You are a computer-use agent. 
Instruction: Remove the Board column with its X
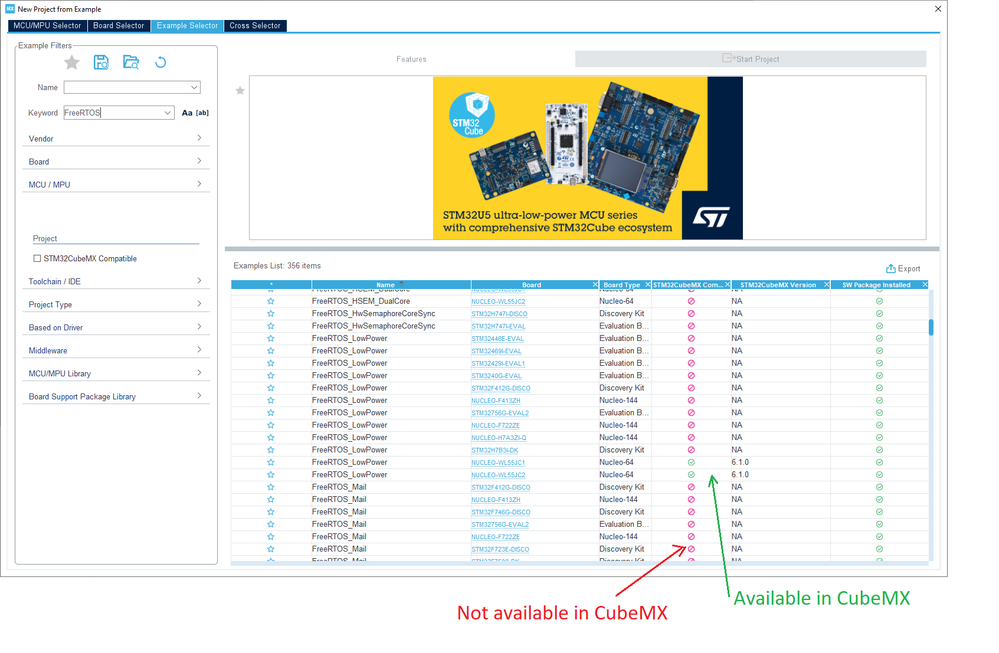595,285
